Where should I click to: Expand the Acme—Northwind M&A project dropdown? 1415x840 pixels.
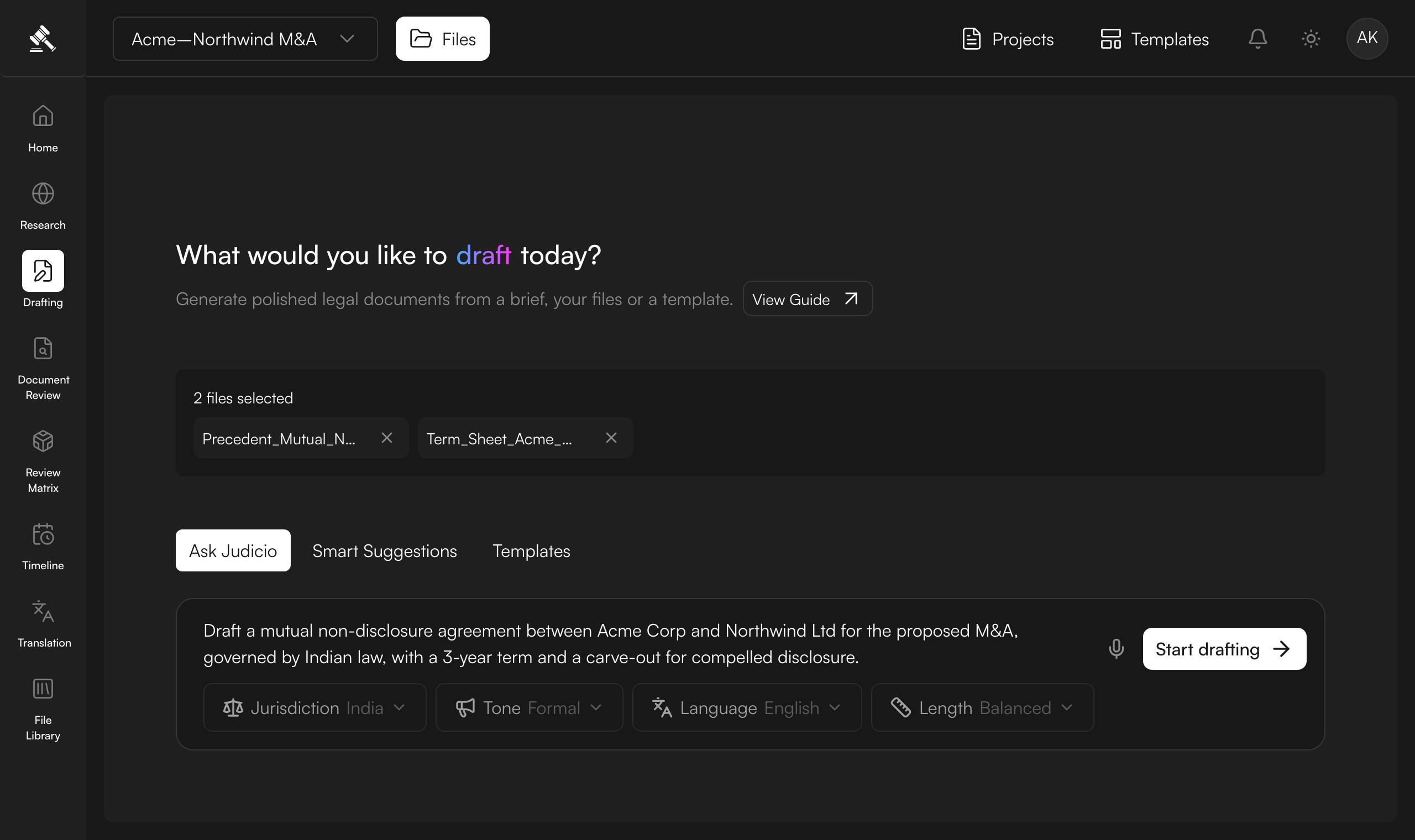(x=245, y=39)
